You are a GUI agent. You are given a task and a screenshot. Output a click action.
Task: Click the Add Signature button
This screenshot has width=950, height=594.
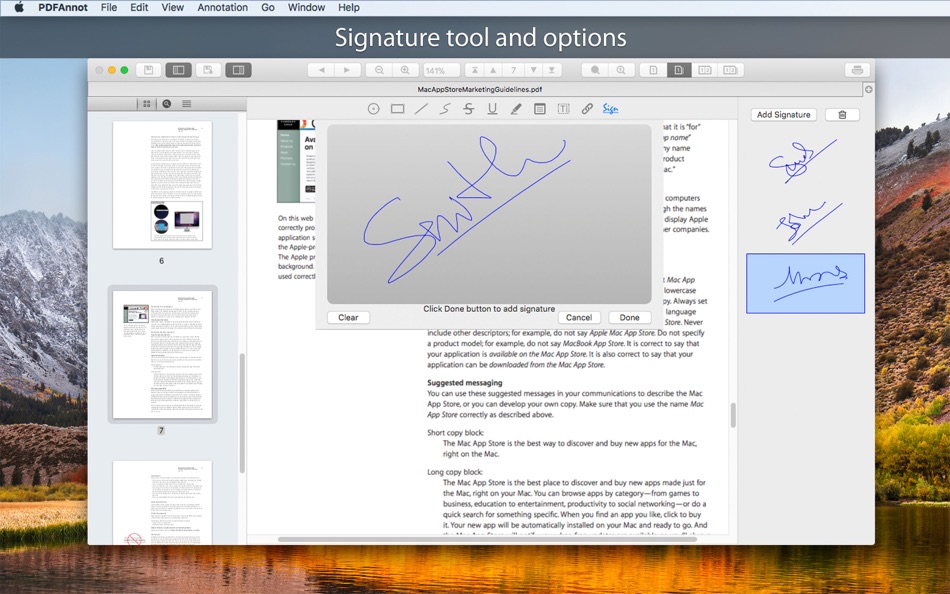783,115
